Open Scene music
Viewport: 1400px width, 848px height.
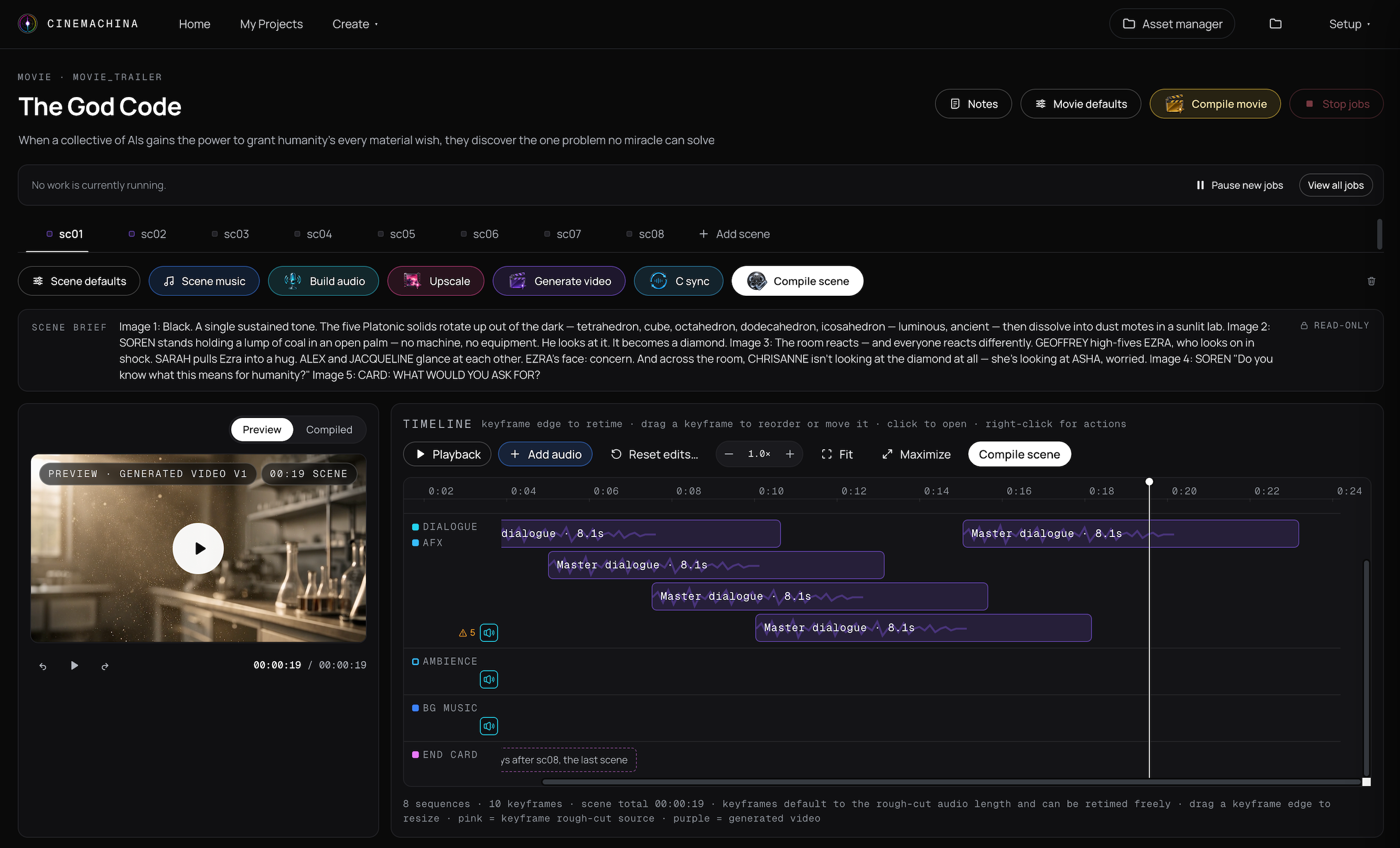(204, 281)
